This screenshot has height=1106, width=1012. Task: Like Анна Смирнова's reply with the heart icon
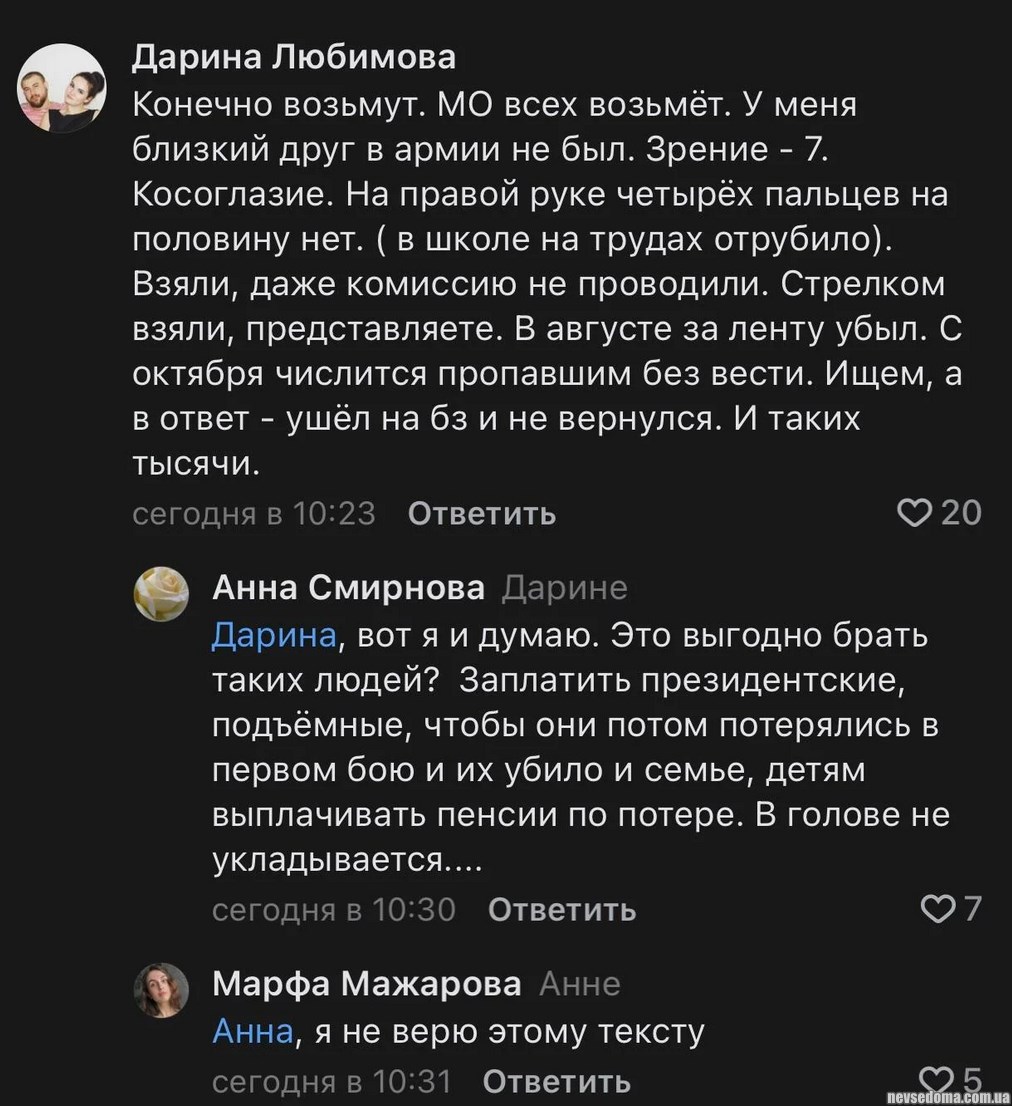(936, 909)
